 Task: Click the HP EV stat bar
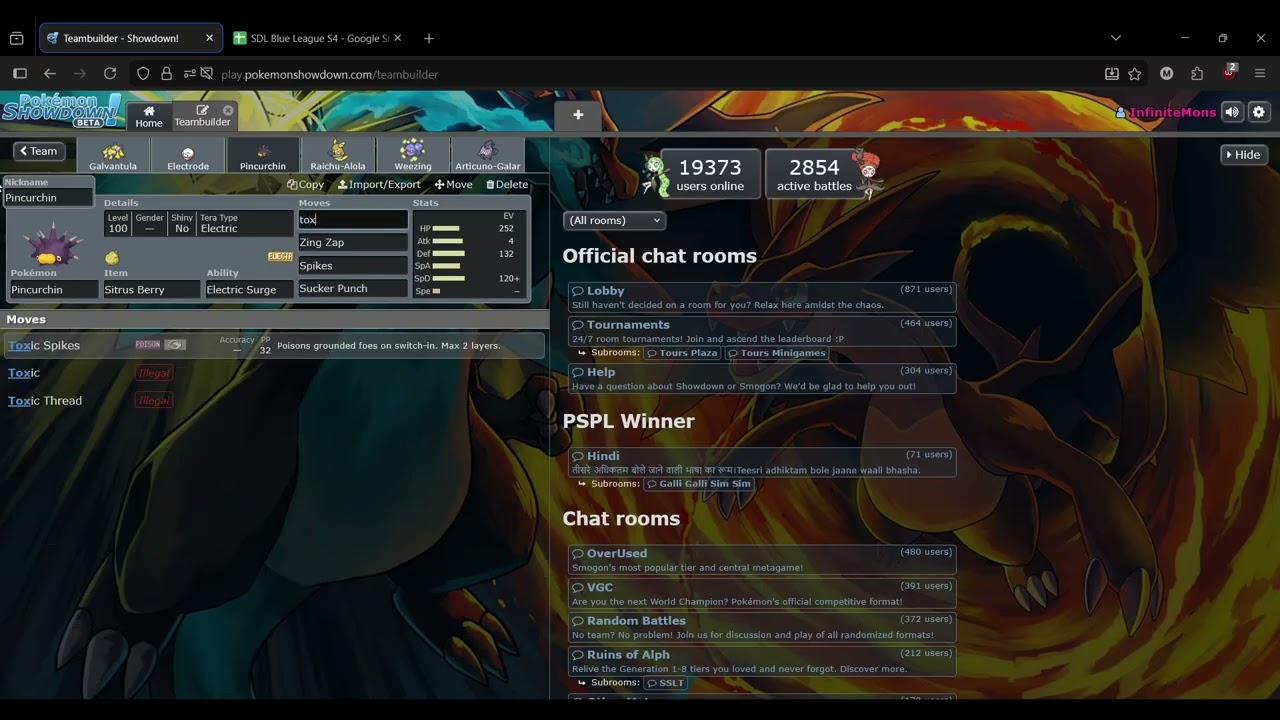click(x=446, y=229)
